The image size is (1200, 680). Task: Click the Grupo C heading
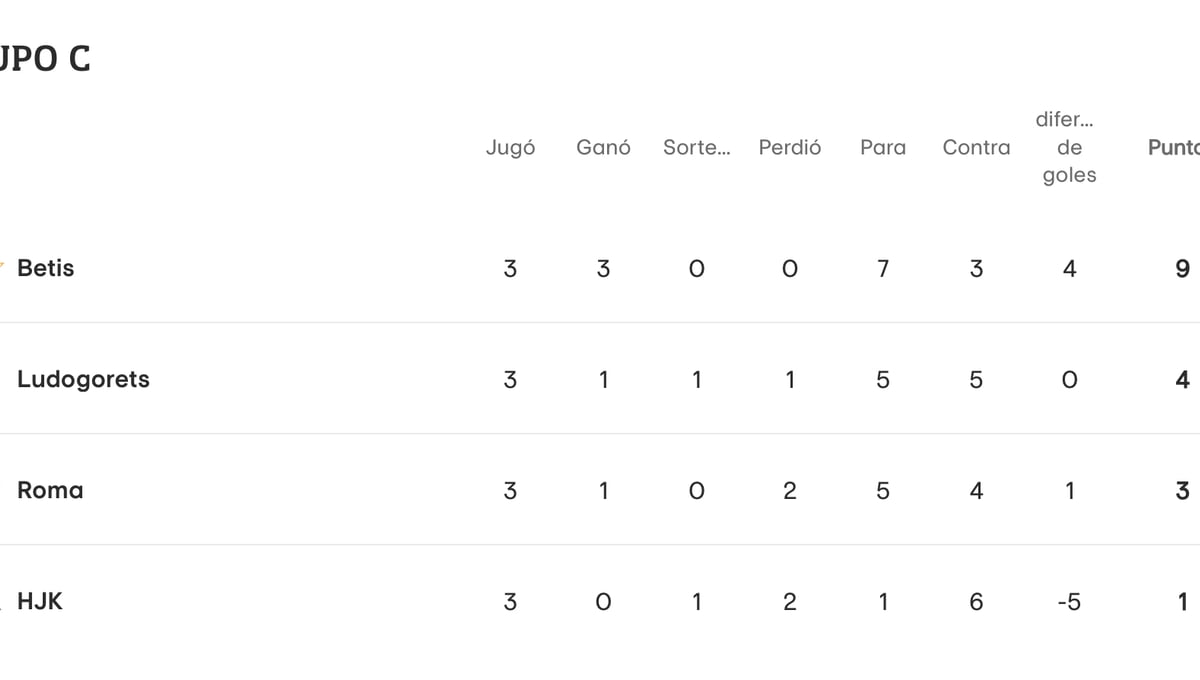pyautogui.click(x=45, y=59)
